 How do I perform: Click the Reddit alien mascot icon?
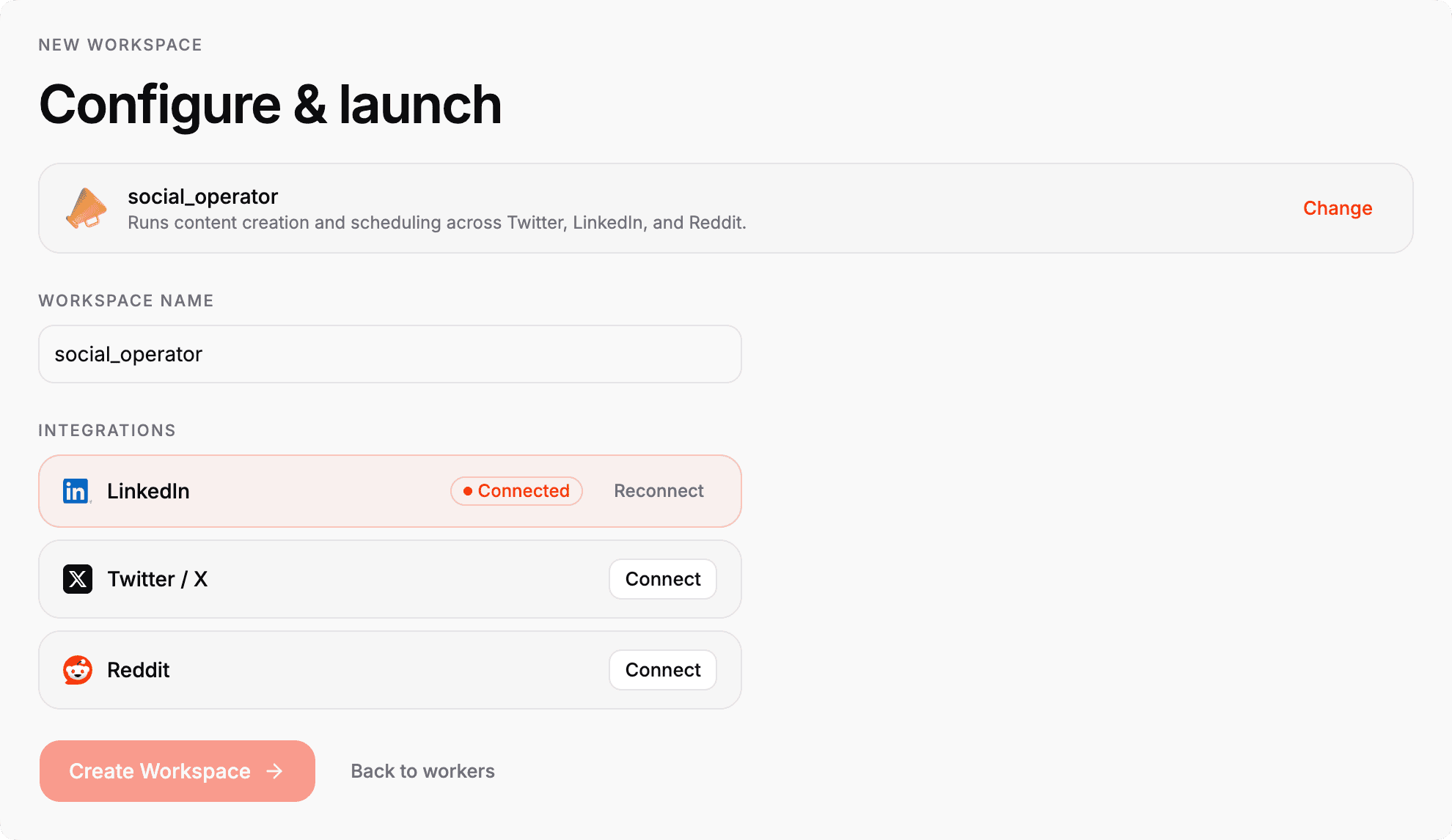[76, 669]
